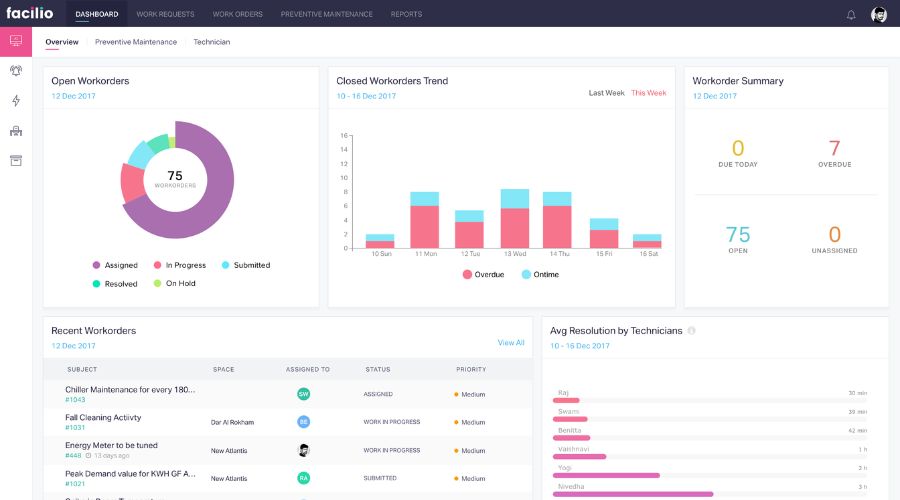Open the Open Workorders date picker
Image resolution: width=900 pixels, height=500 pixels.
tap(73, 96)
